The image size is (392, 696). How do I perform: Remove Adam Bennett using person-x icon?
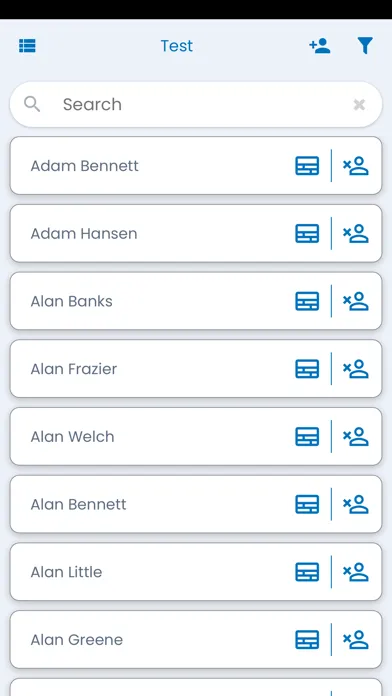tap(356, 166)
